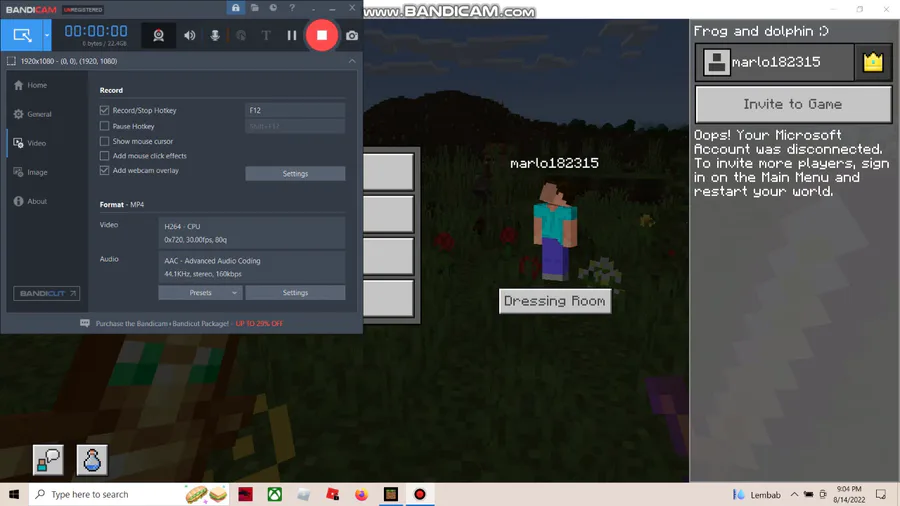
Task: Open Format section Settings button
Action: point(295,293)
